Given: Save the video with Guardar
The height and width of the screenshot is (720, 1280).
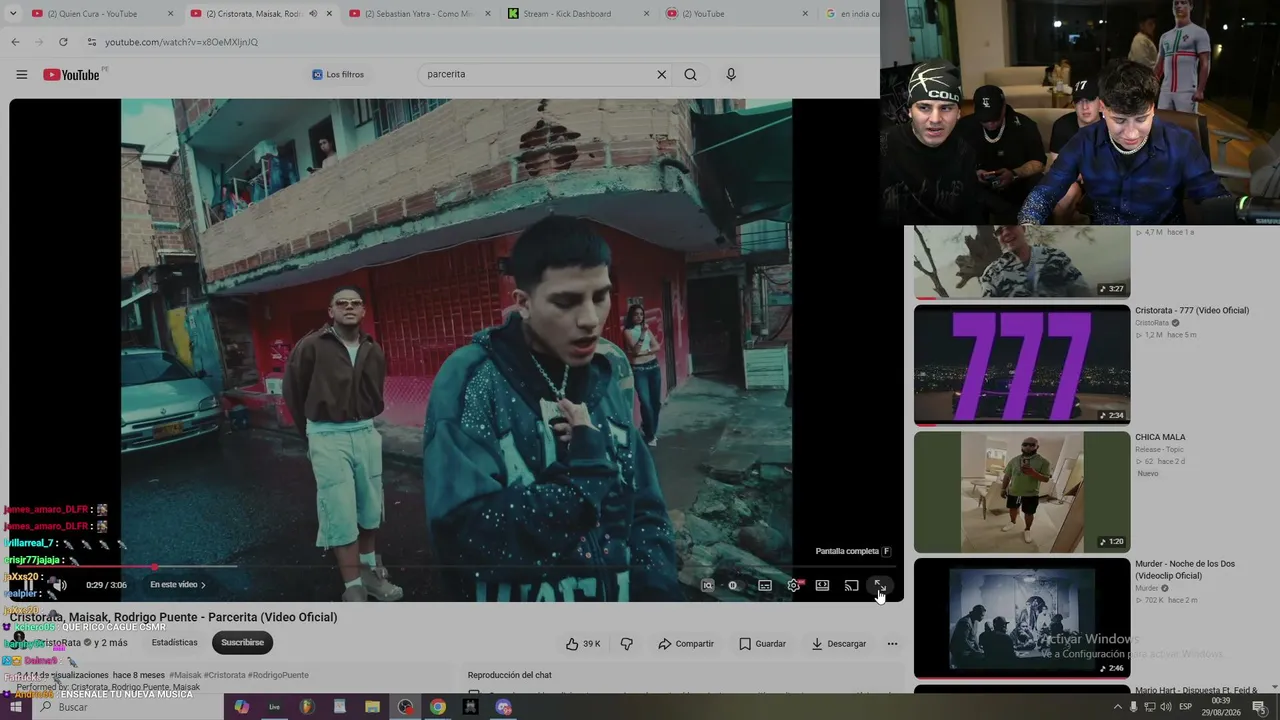Looking at the screenshot, I should [x=762, y=644].
